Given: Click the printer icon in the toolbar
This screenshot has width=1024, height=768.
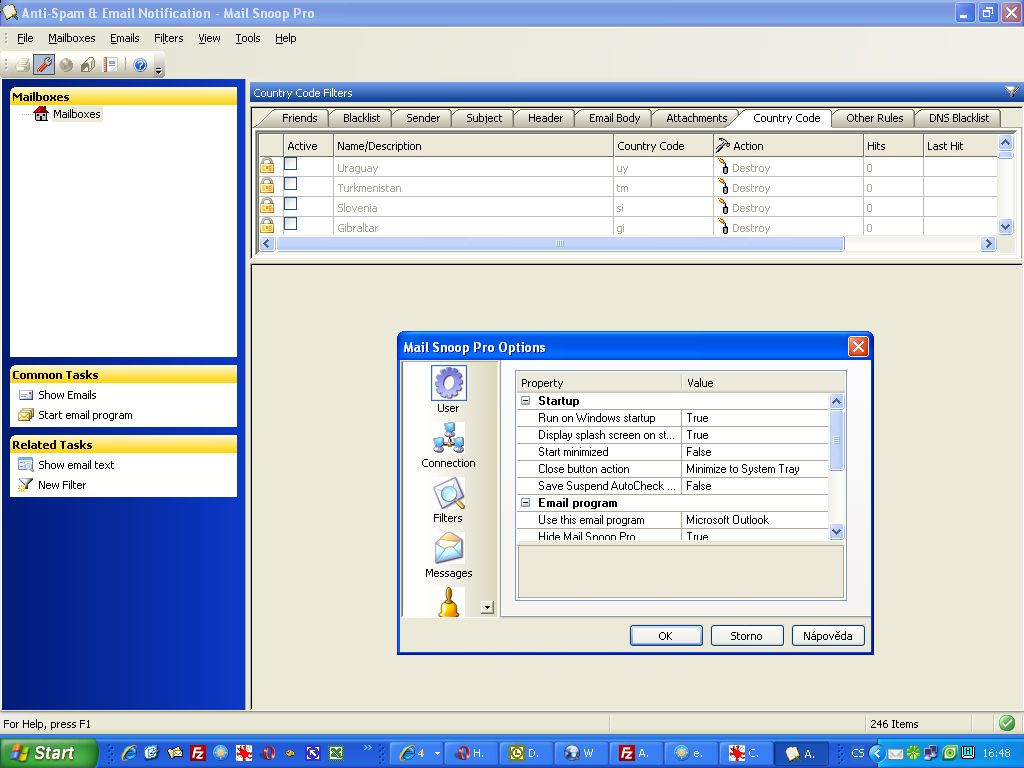Looking at the screenshot, I should pyautogui.click(x=22, y=65).
